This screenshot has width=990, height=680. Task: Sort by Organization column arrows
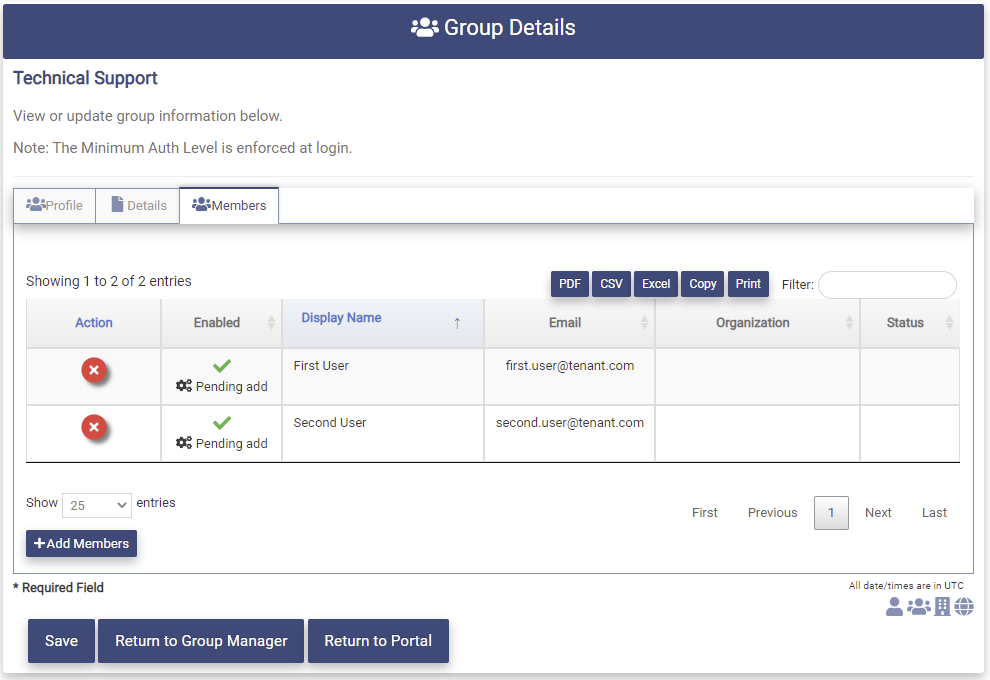click(849, 323)
